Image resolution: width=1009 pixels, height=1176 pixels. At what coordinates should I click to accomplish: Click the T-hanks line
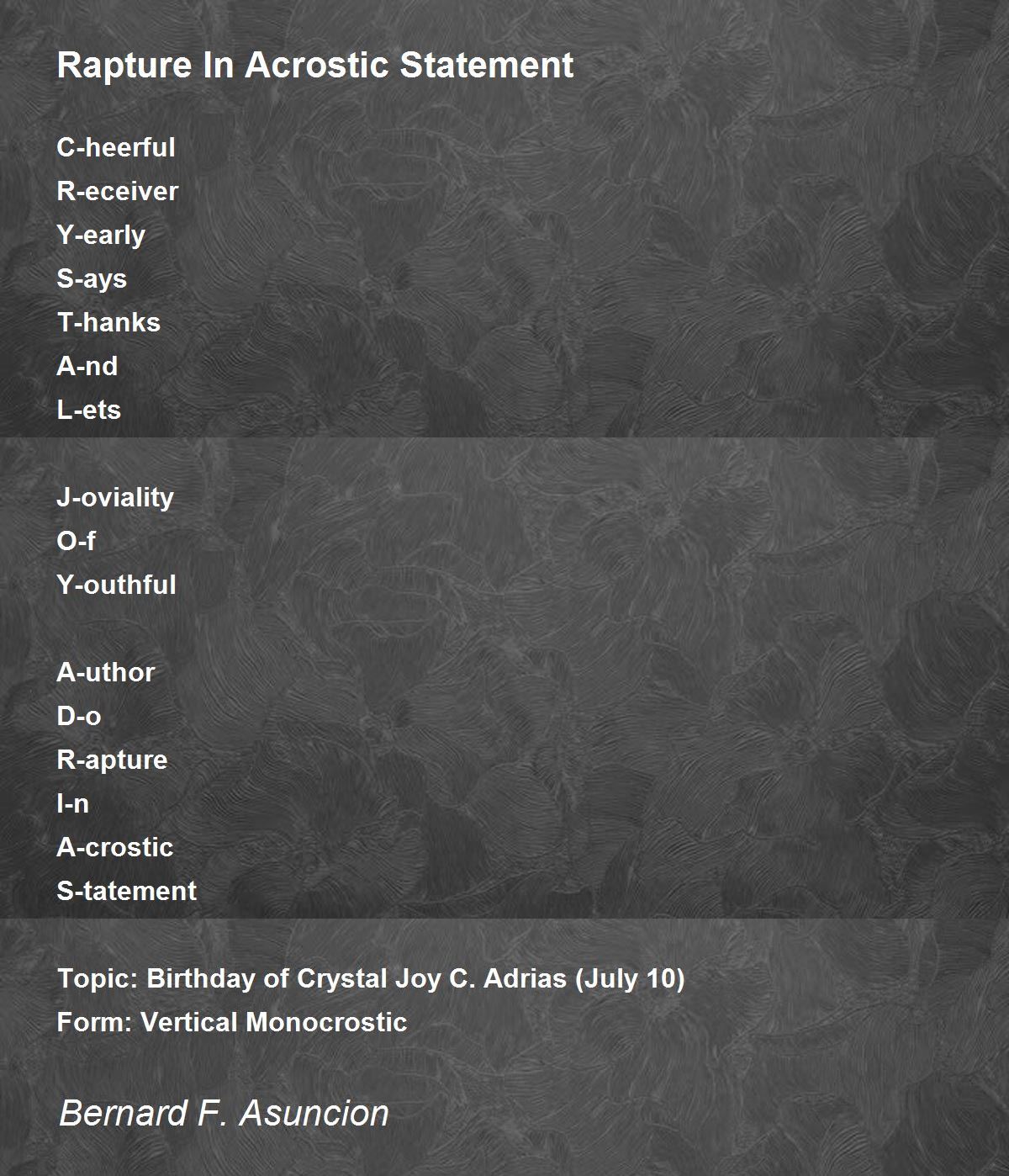(108, 322)
